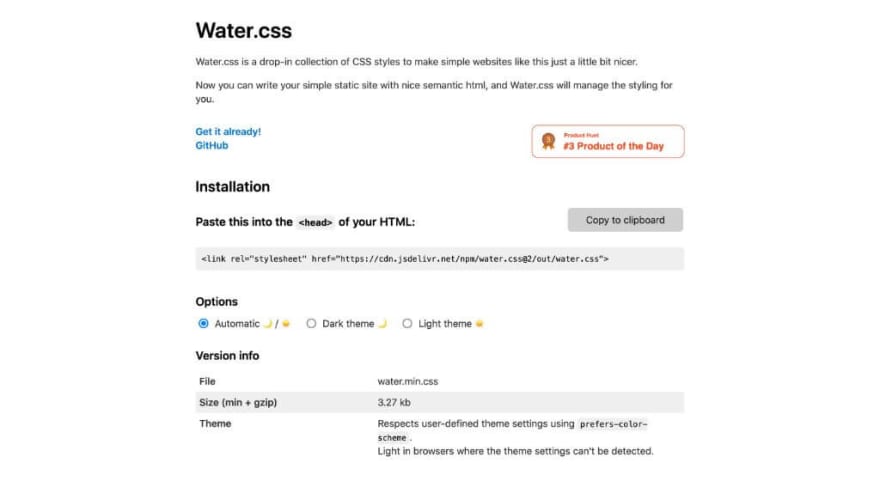Click the moon icon after Dark theme
880x481 pixels.
(x=382, y=324)
